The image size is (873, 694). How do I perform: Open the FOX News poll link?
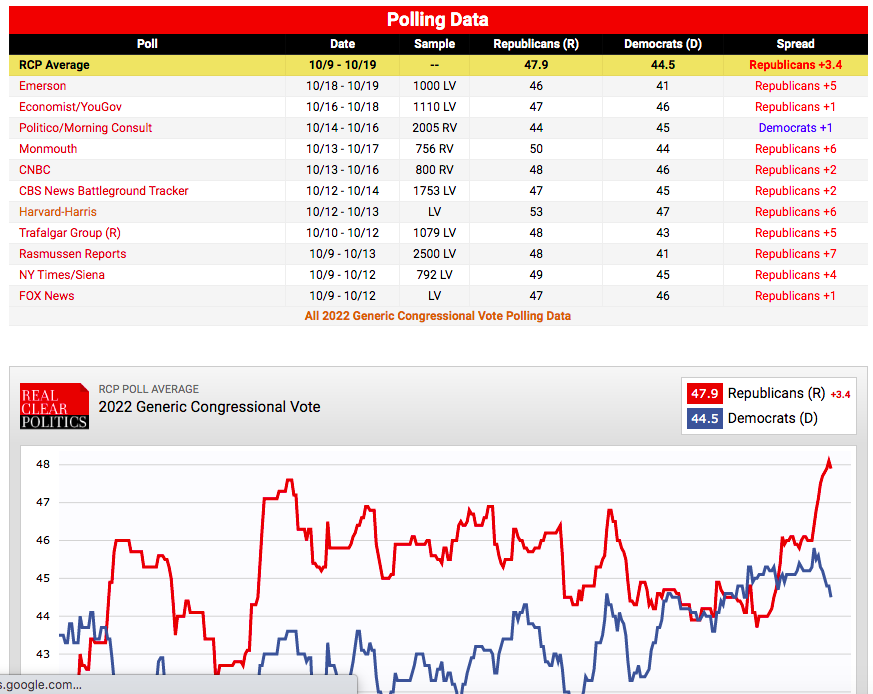click(x=47, y=296)
